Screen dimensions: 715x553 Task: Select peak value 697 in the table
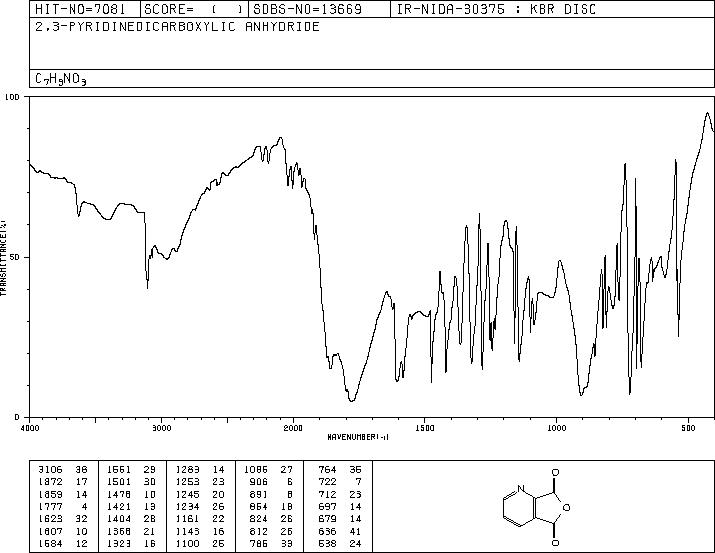pos(327,506)
